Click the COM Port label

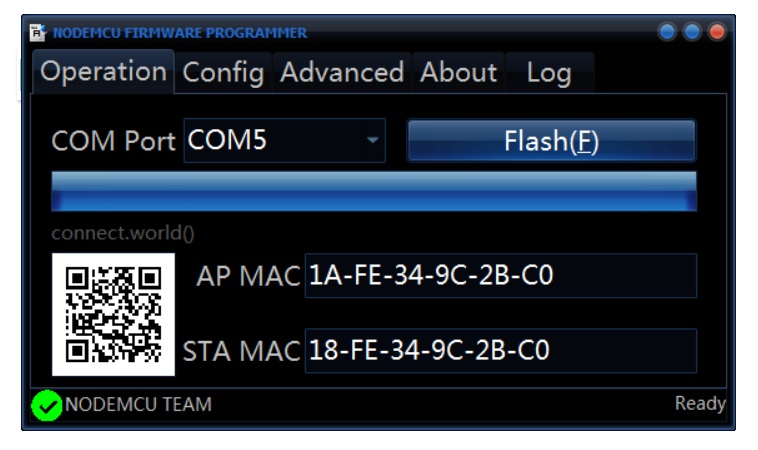point(114,141)
